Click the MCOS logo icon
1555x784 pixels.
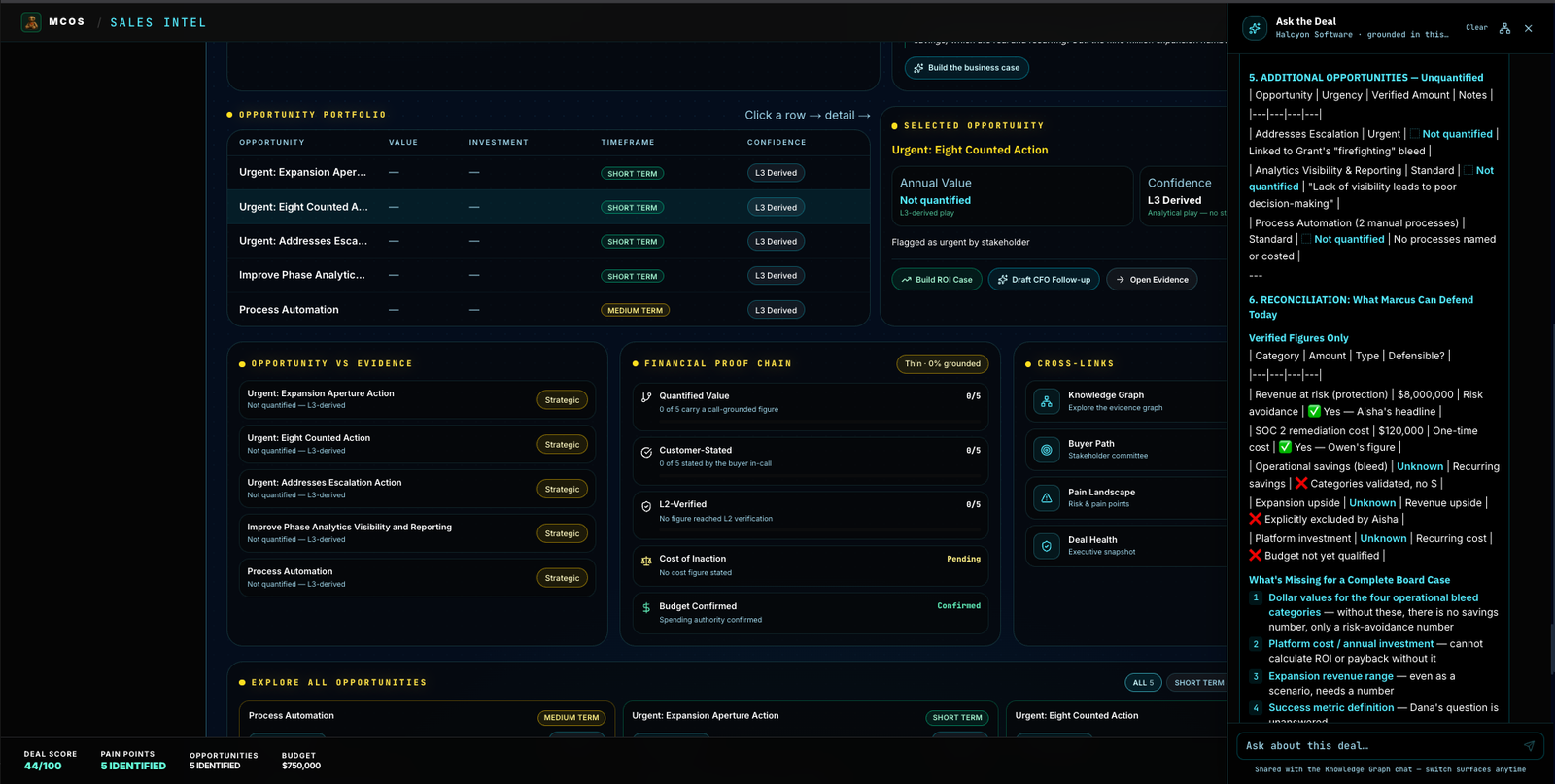[x=31, y=21]
